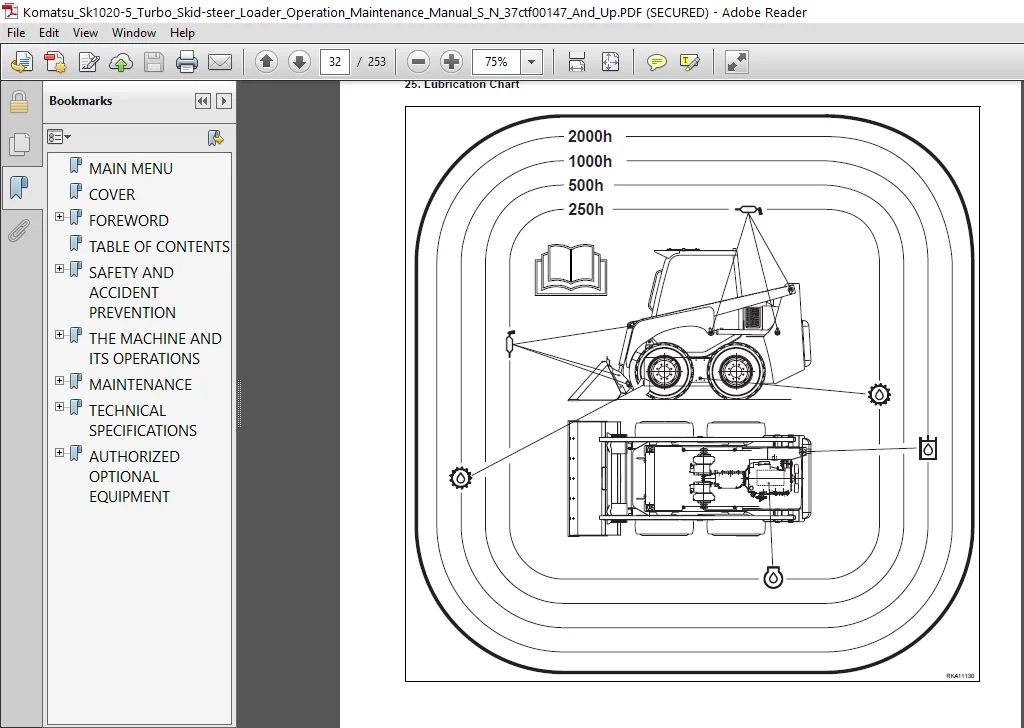Click the Save file floppy icon
The width and height of the screenshot is (1024, 728).
click(x=154, y=62)
